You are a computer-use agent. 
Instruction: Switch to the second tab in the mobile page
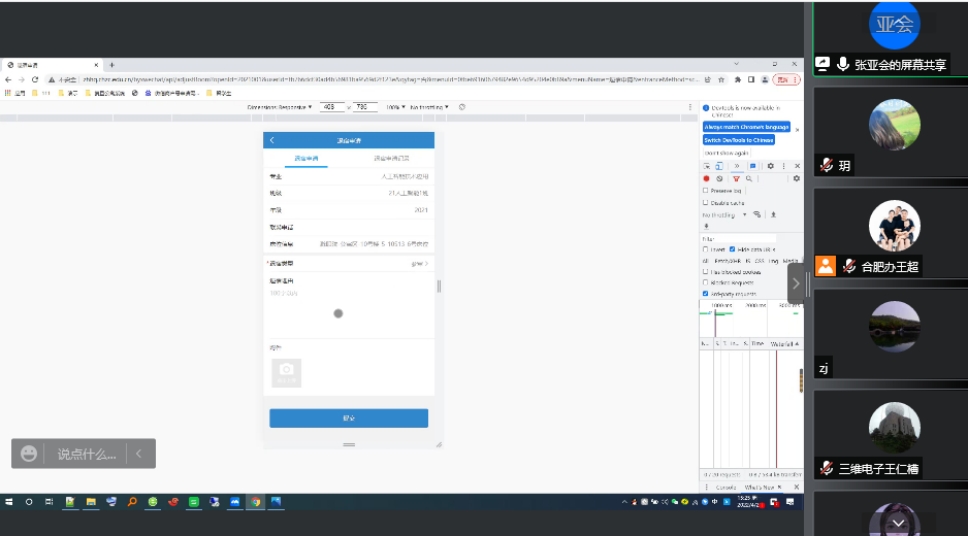[x=391, y=158]
